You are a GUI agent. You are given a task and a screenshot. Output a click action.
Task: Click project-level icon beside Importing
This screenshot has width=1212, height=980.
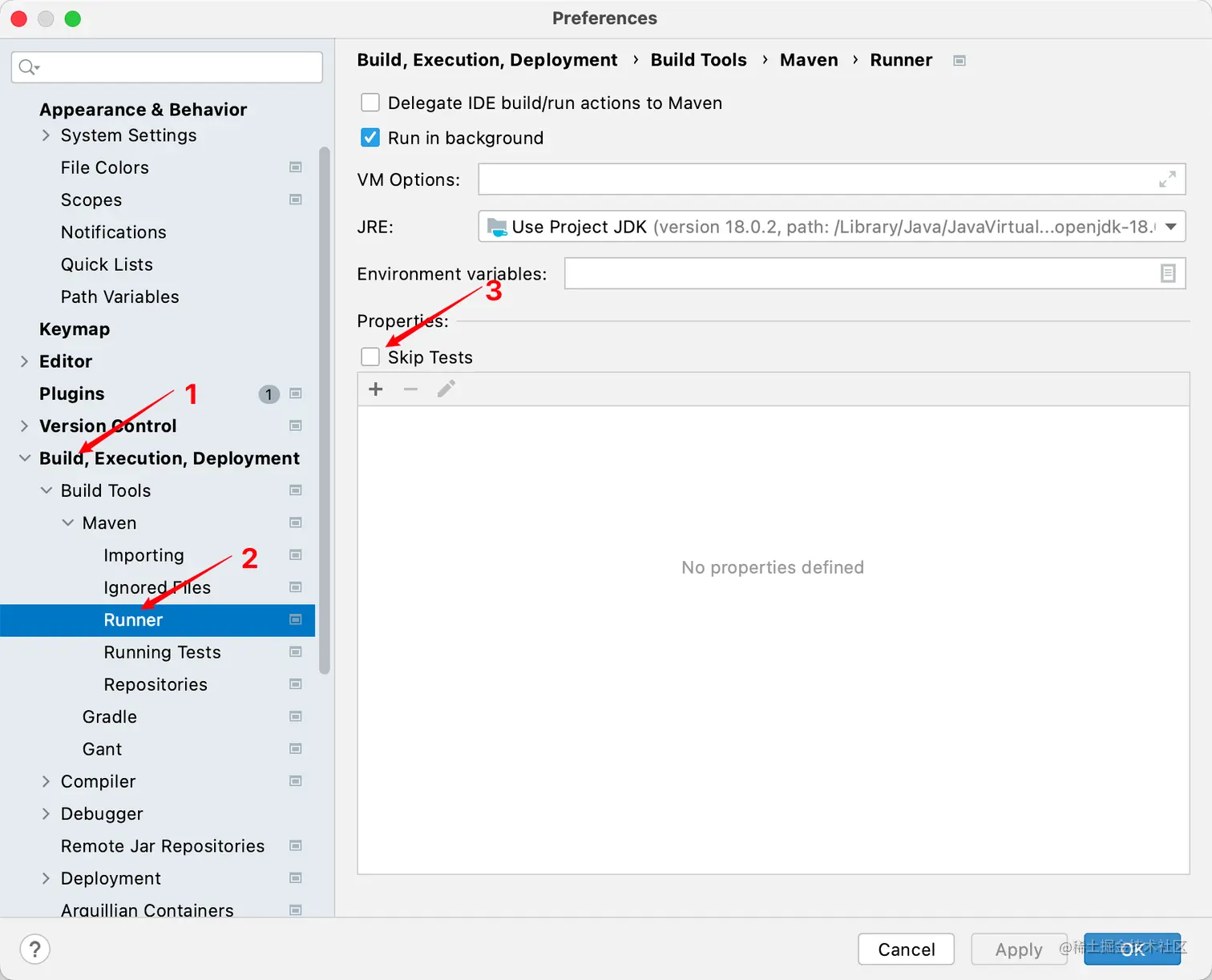296,555
